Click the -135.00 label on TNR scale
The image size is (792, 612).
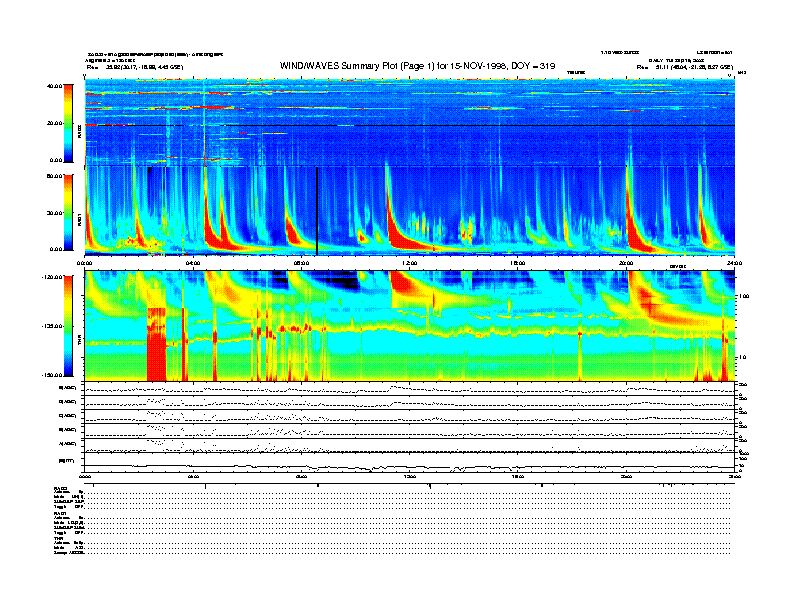tap(52, 326)
